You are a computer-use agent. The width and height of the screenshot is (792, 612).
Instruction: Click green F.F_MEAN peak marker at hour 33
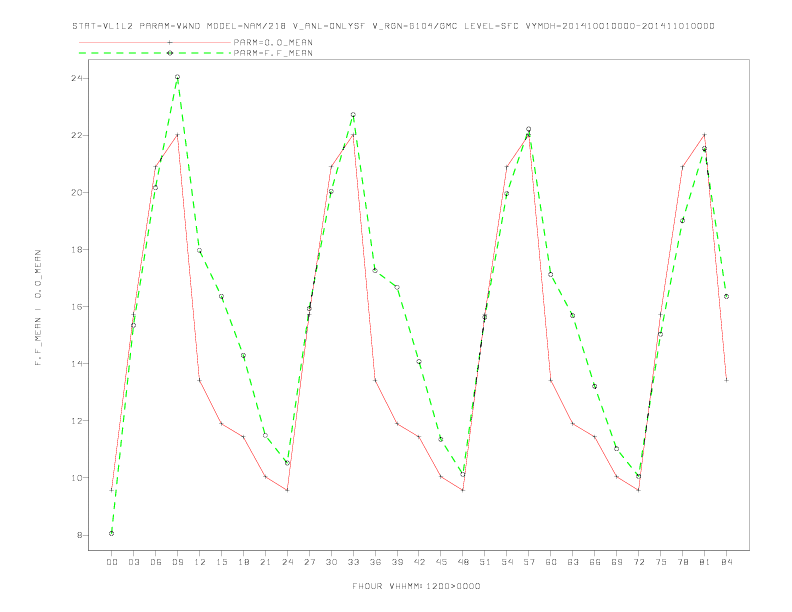(x=353, y=115)
